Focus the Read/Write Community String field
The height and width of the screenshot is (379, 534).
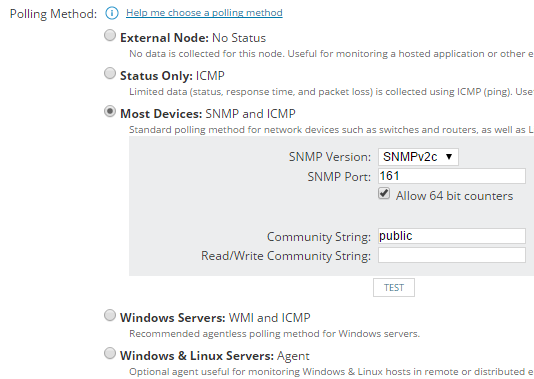[452, 255]
